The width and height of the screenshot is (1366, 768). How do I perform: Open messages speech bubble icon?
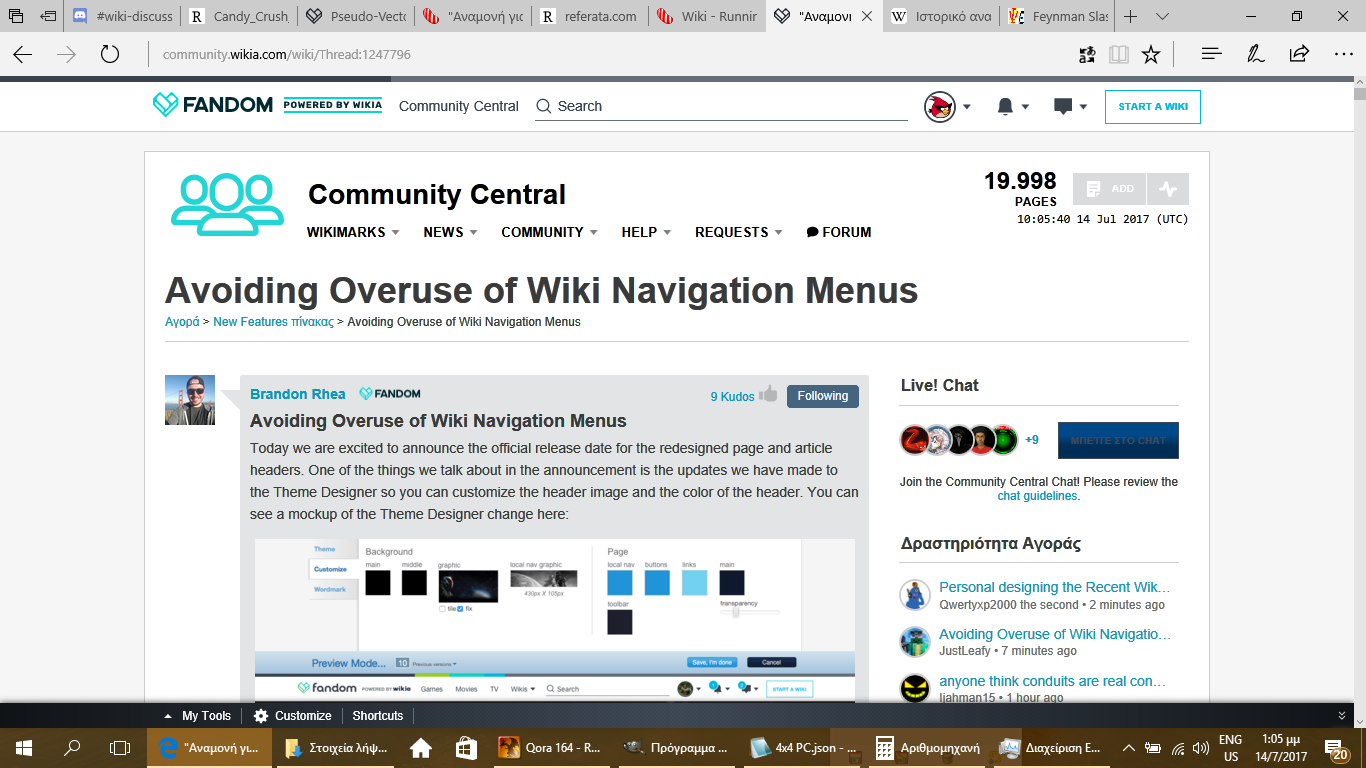click(1063, 106)
